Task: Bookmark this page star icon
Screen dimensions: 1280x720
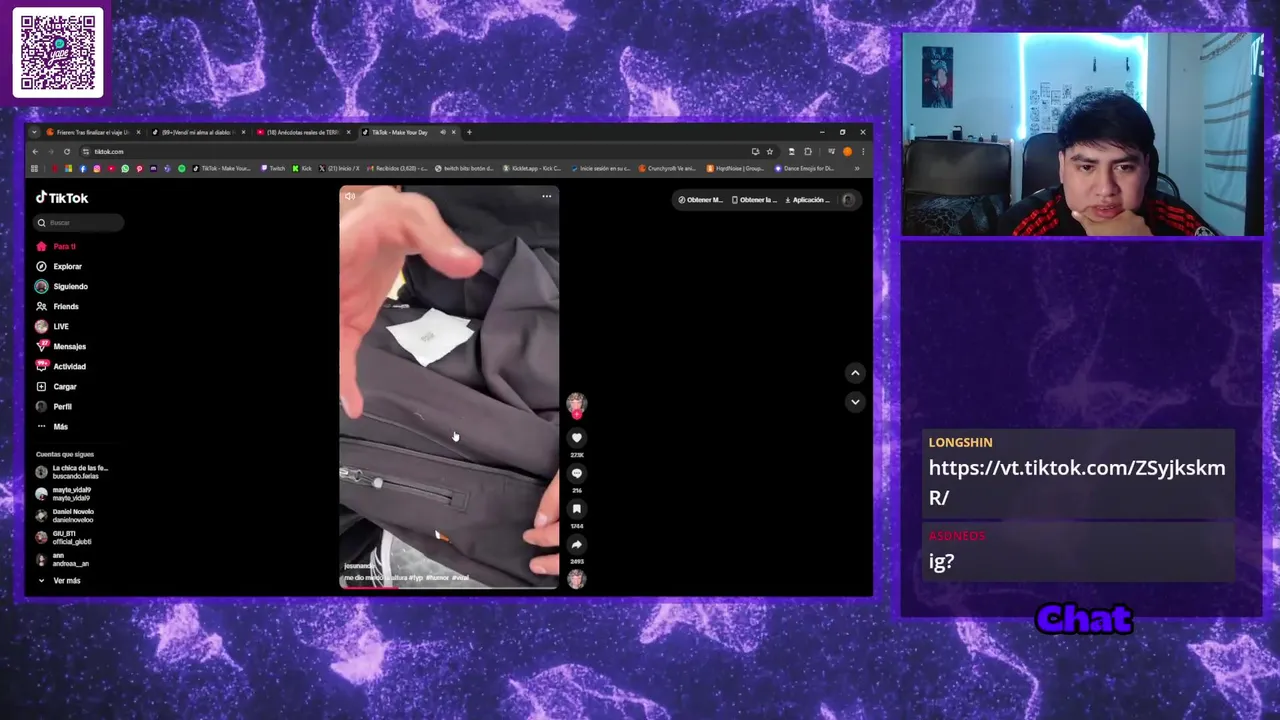Action: point(770,152)
